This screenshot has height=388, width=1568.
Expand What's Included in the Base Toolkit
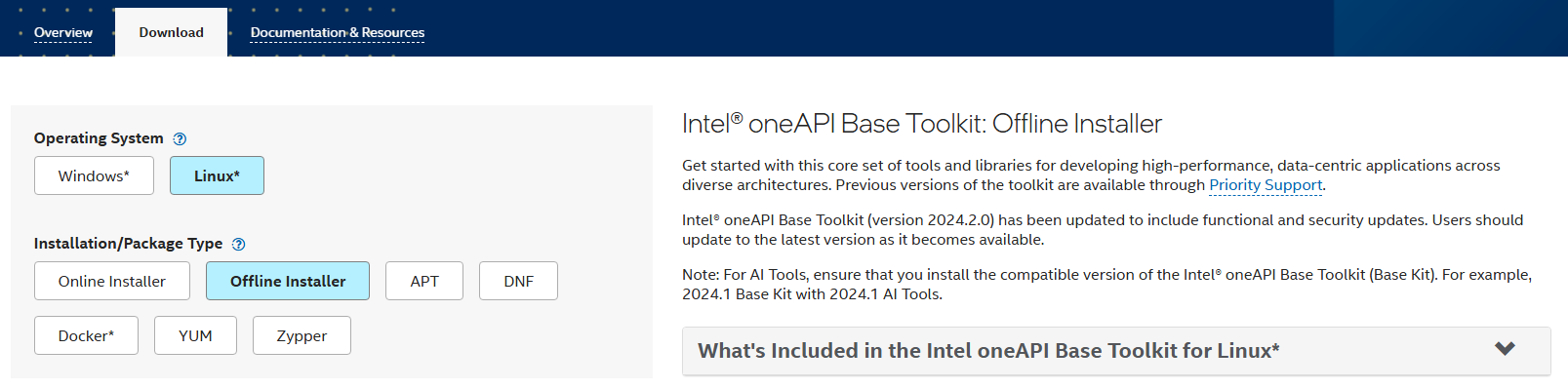pos(1116,351)
